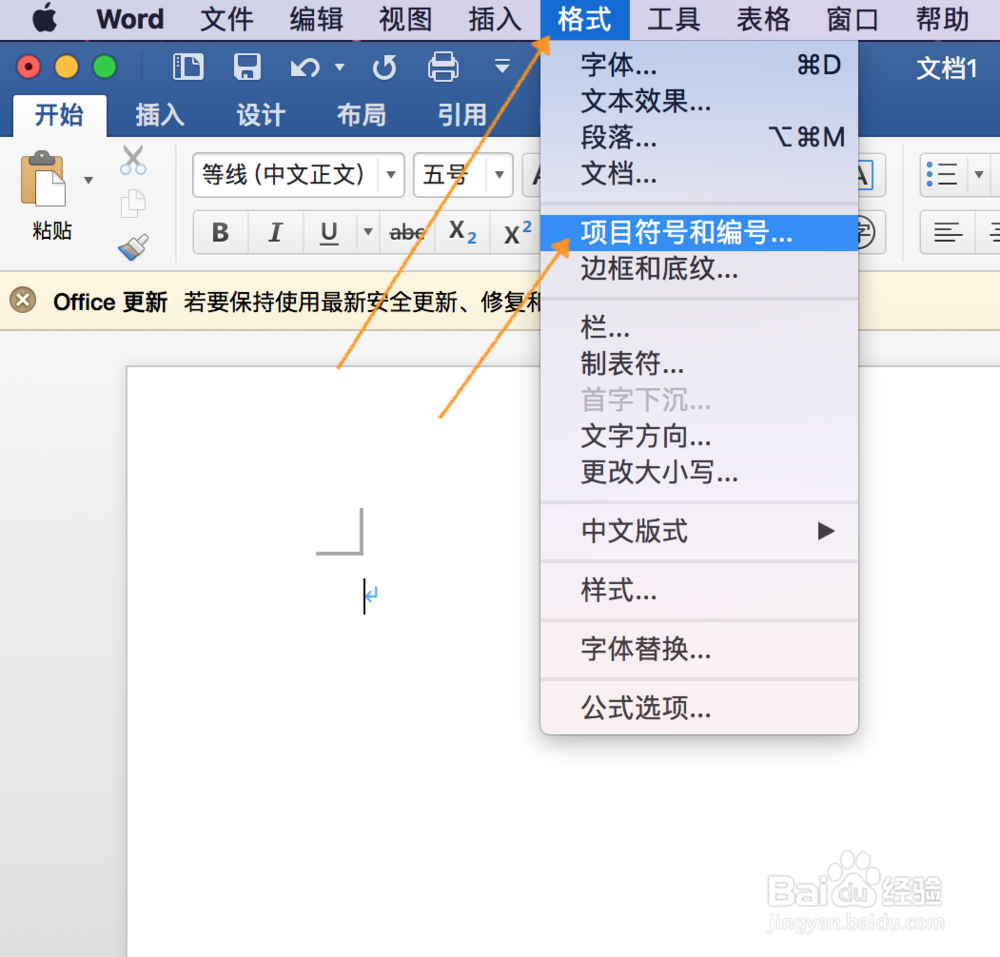Switch to the 插入 ribbon tab
The height and width of the screenshot is (957, 1000).
[159, 115]
